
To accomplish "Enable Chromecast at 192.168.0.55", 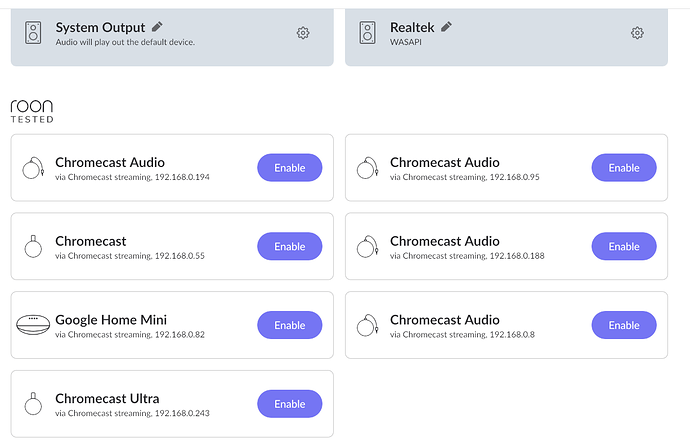I will (290, 246).
